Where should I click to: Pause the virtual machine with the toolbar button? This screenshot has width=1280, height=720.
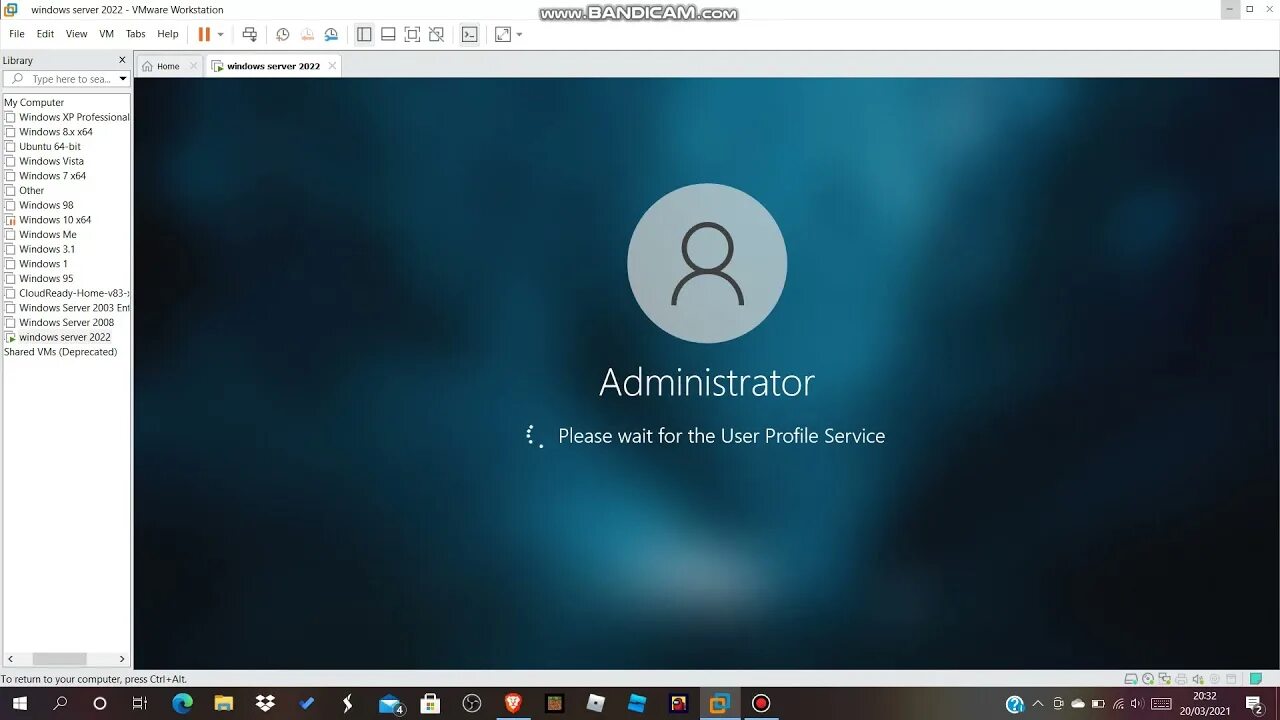click(x=204, y=34)
